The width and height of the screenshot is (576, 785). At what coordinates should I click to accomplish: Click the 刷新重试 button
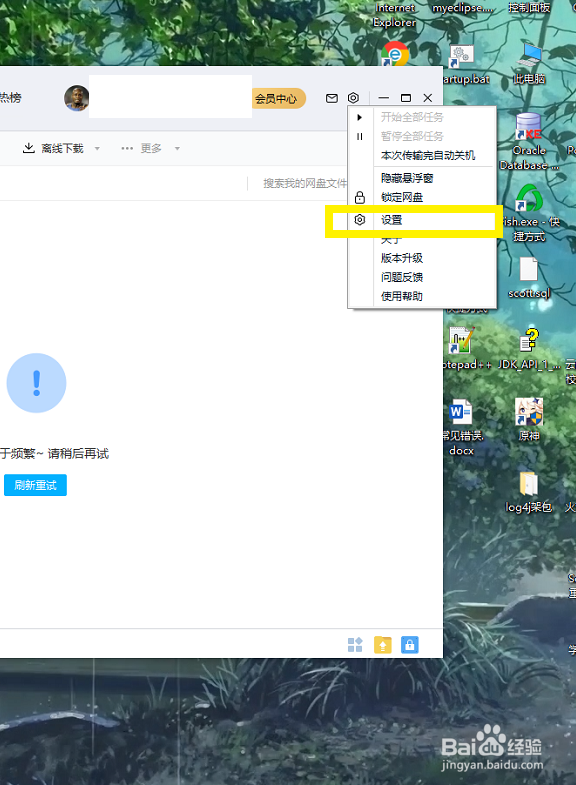(35, 485)
